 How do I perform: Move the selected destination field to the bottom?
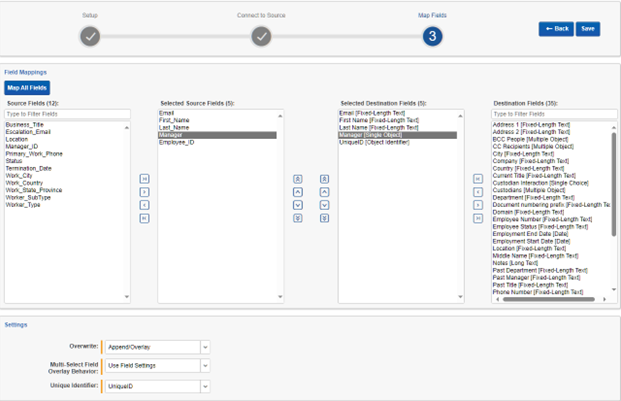click(324, 218)
